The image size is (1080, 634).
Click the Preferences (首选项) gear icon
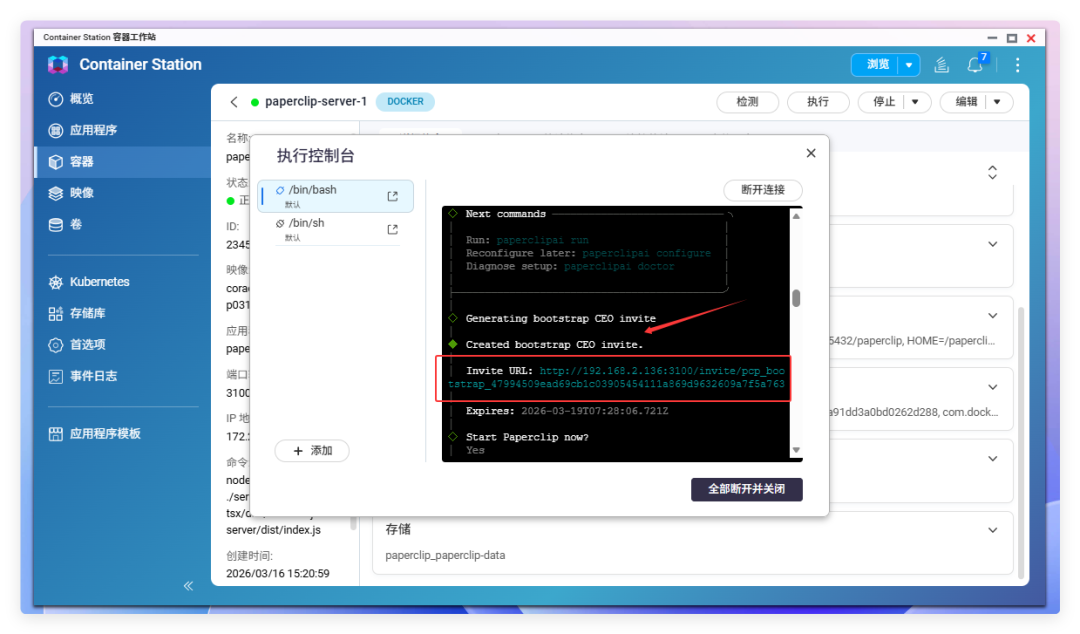[56, 345]
